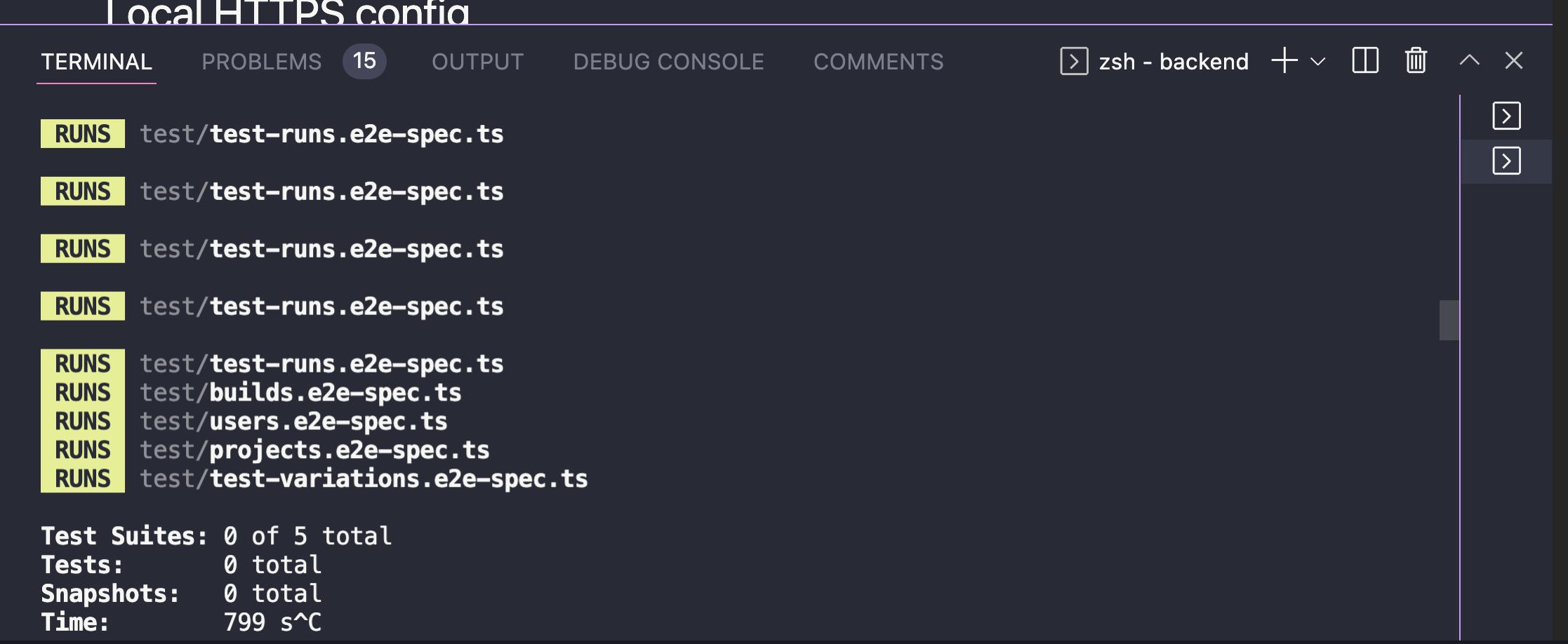Collapse the terminal panel with the X icon
1568x644 pixels.
click(x=1514, y=61)
